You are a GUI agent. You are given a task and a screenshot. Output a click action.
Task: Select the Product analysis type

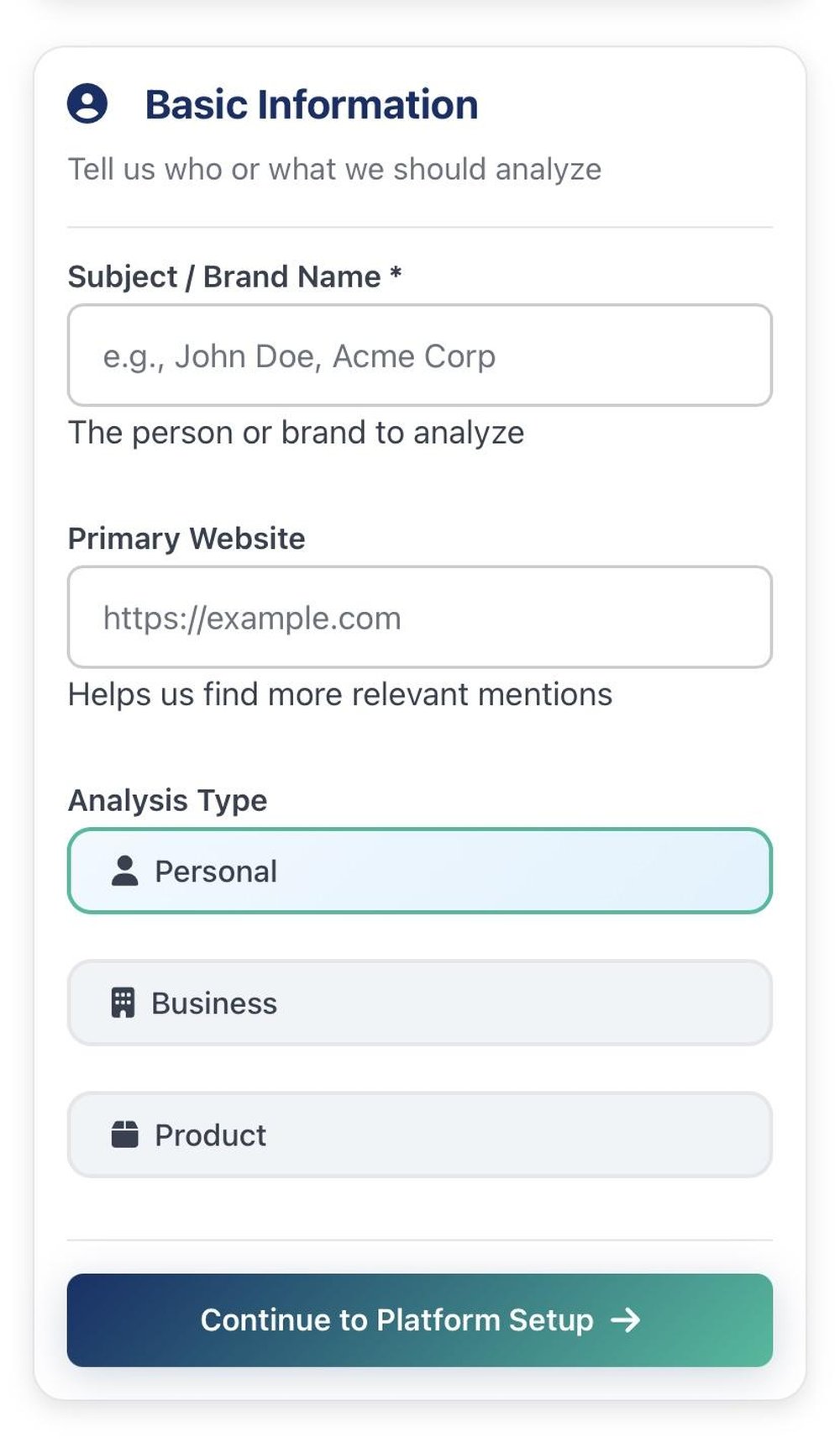click(420, 1135)
